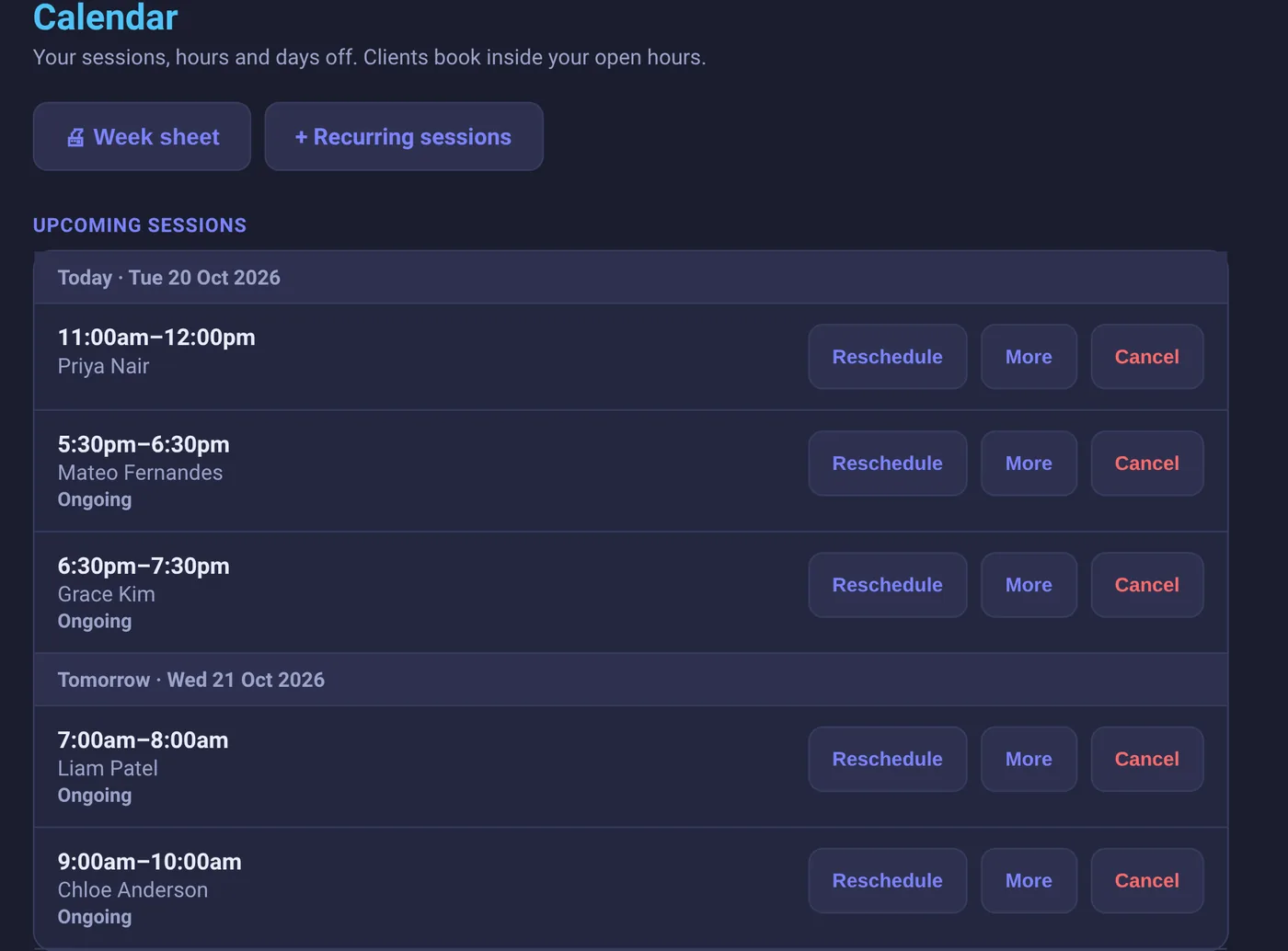This screenshot has height=951, width=1288.
Task: Click the client name Priya Nair
Action: 103,366
